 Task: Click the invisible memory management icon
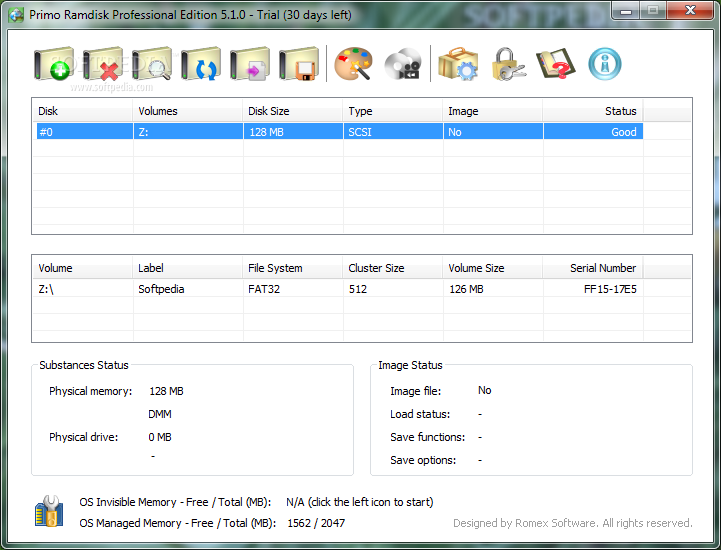[49, 510]
